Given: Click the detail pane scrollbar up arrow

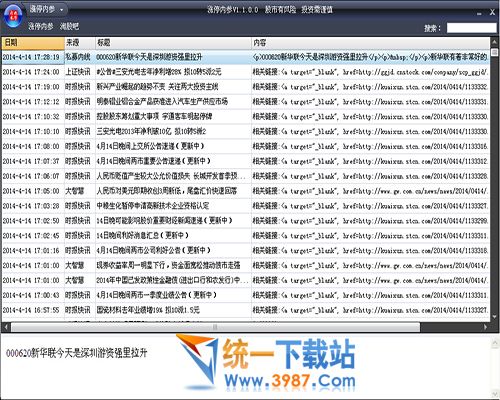Looking at the screenshot, I should coord(495,342).
